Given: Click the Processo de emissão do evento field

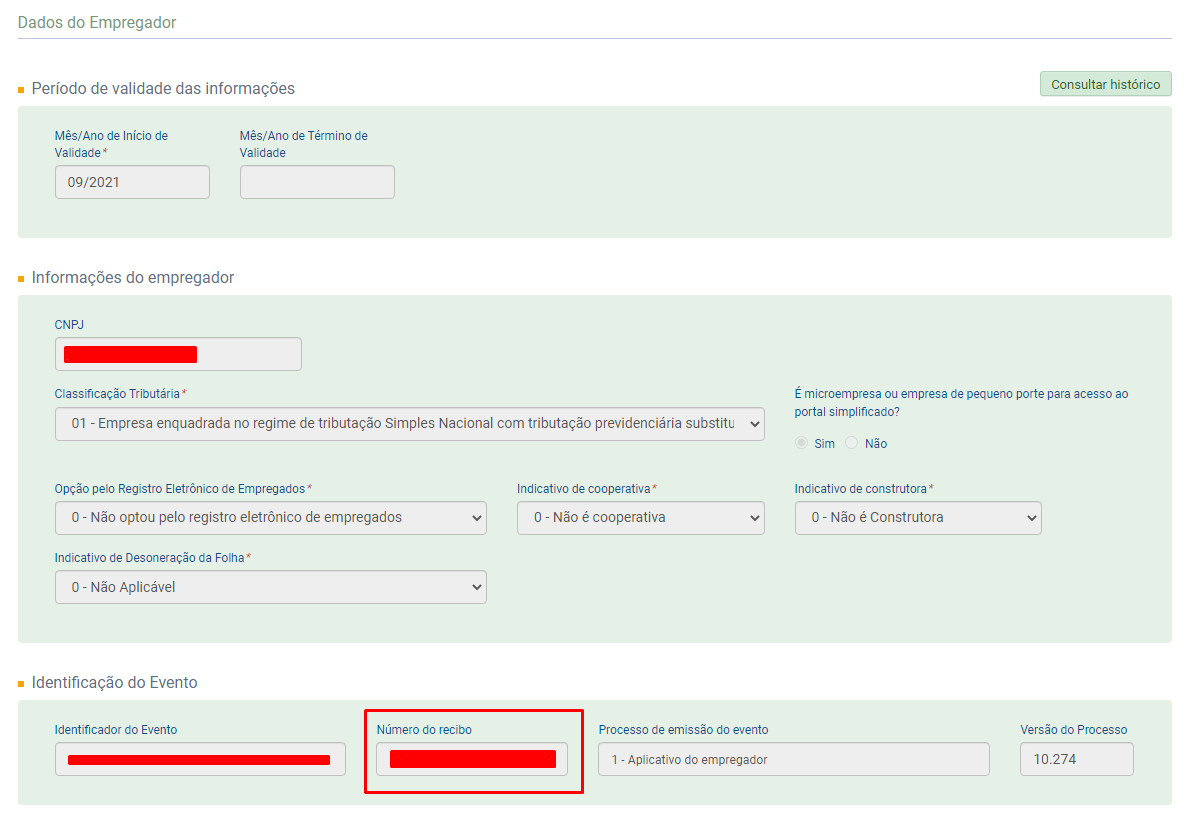Looking at the screenshot, I should (x=793, y=759).
